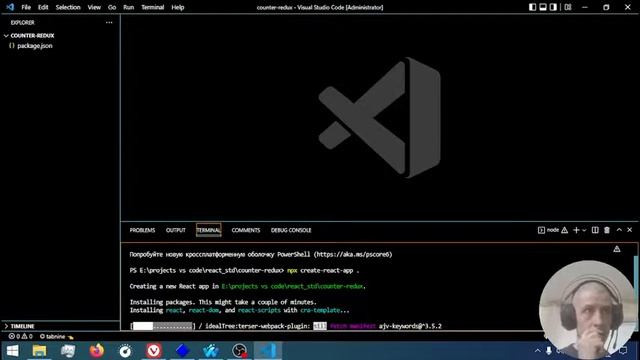Open the Go menu
The width and height of the screenshot is (640, 360).
(112, 7)
